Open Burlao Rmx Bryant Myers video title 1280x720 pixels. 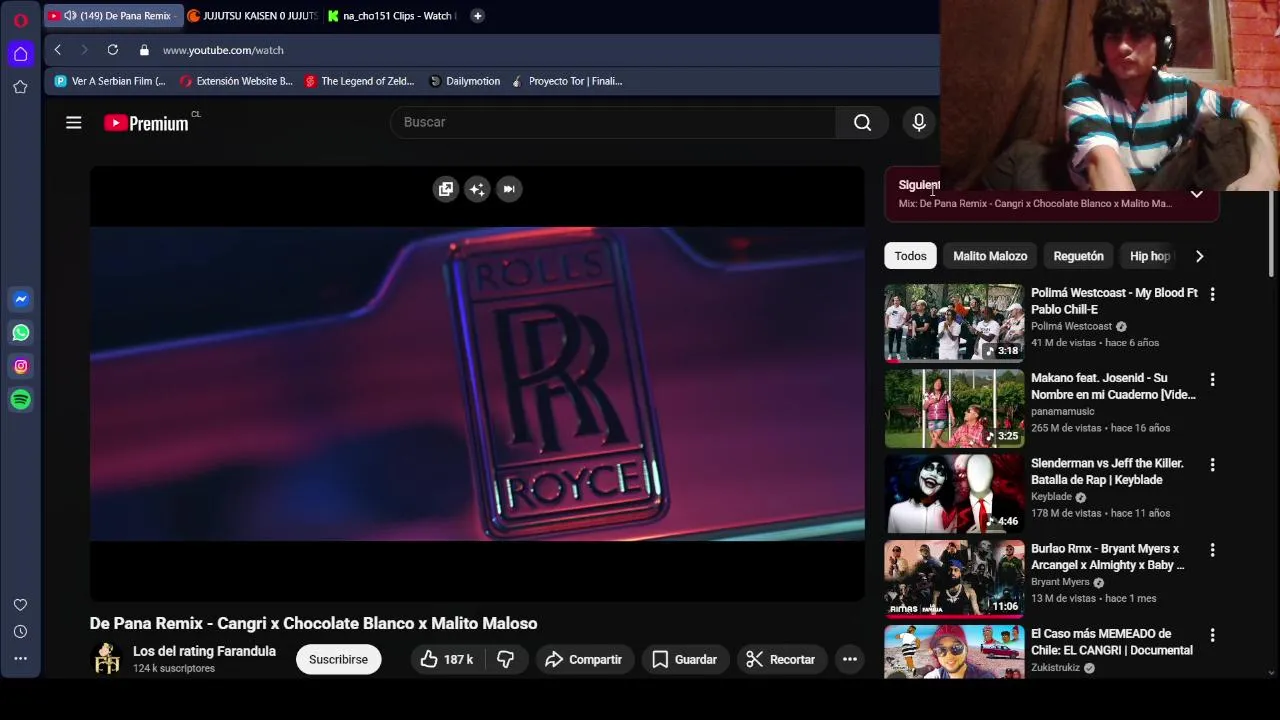1107,557
